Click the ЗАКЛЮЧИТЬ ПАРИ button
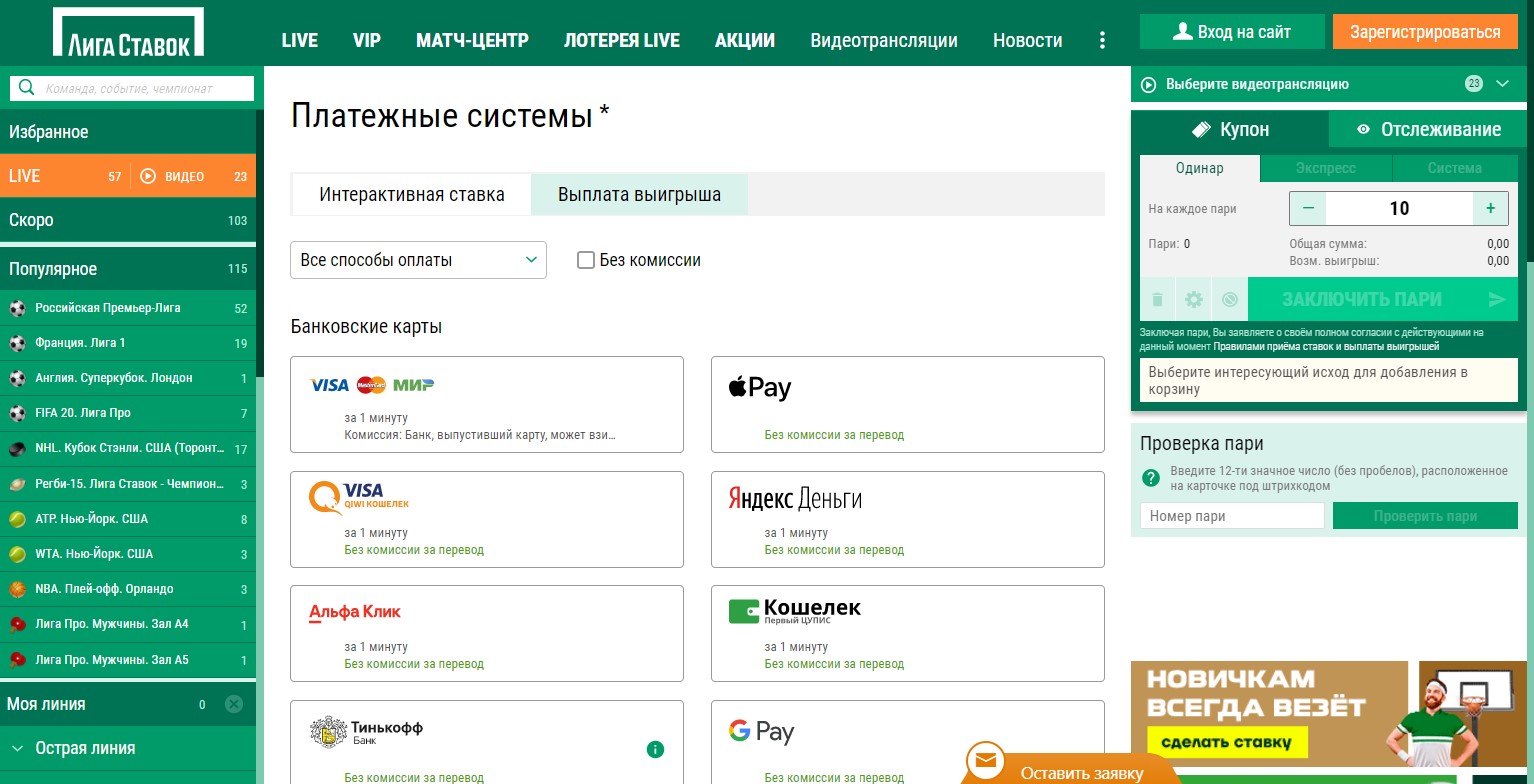Screen dimensions: 1534x784 tap(1383, 299)
